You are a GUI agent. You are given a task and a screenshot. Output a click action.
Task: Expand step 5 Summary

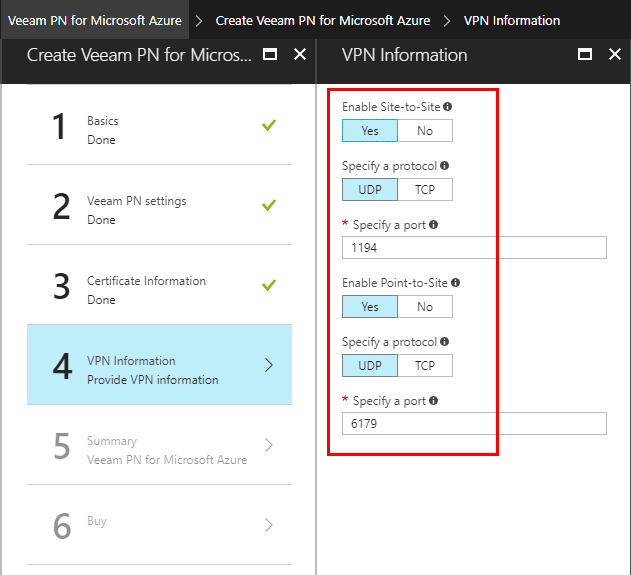point(160,445)
